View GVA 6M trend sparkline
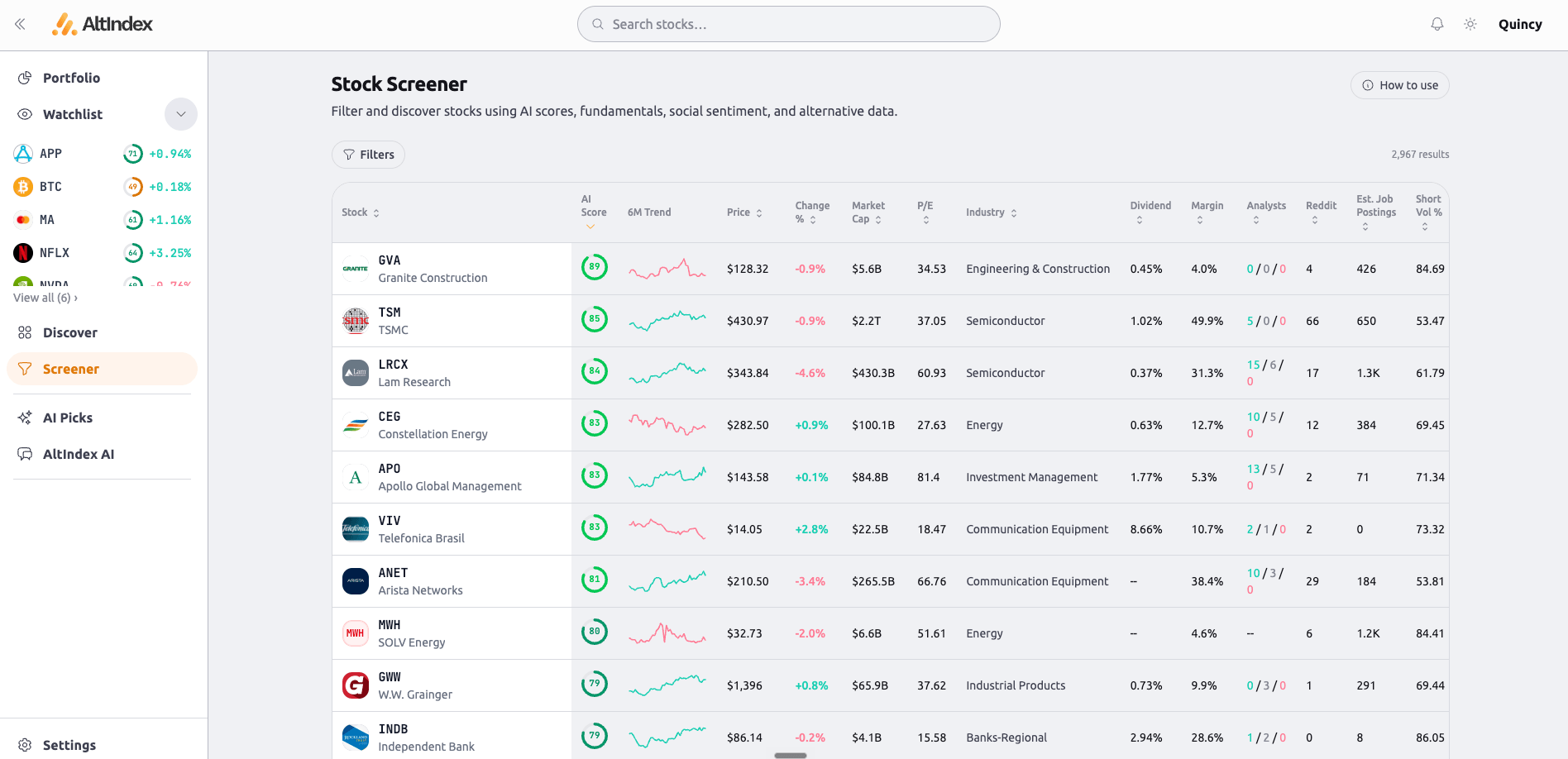The image size is (1568, 759). pos(667,269)
